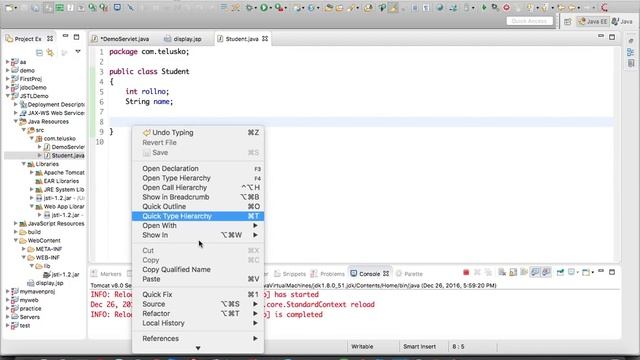
Task: Switch to the Java perspective
Action: 622,22
